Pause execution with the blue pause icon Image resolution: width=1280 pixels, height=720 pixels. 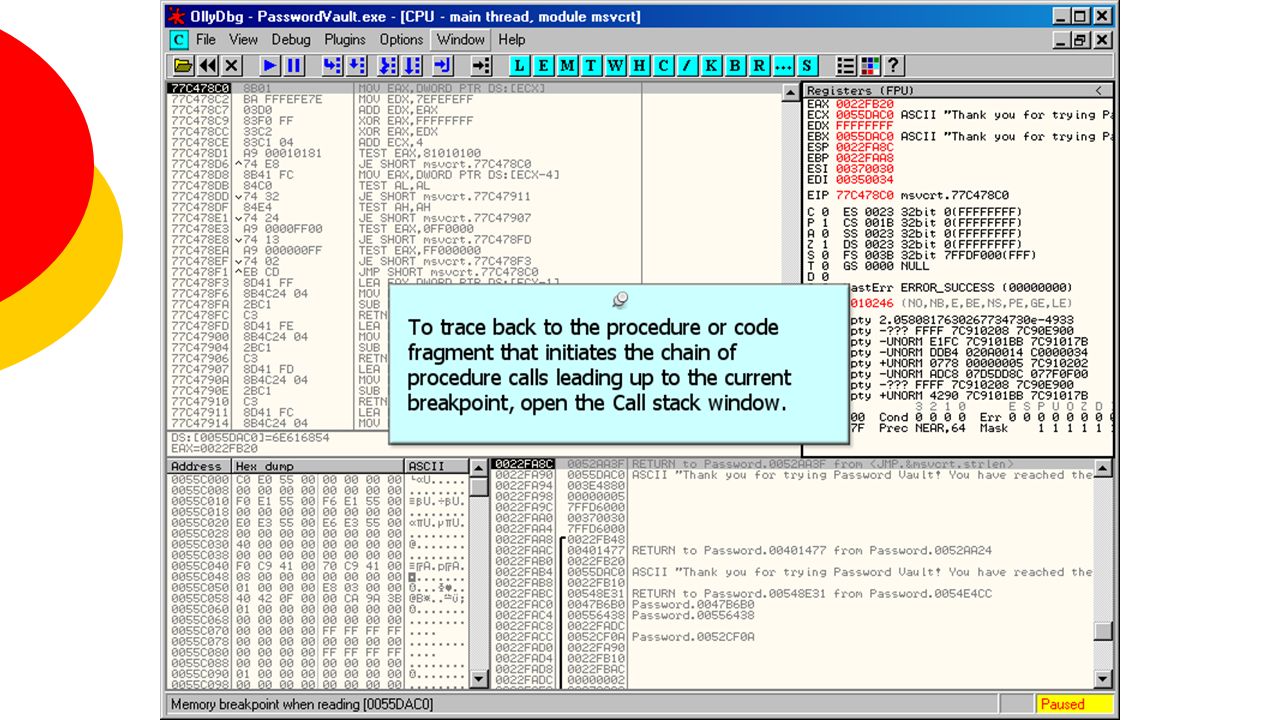[x=294, y=66]
